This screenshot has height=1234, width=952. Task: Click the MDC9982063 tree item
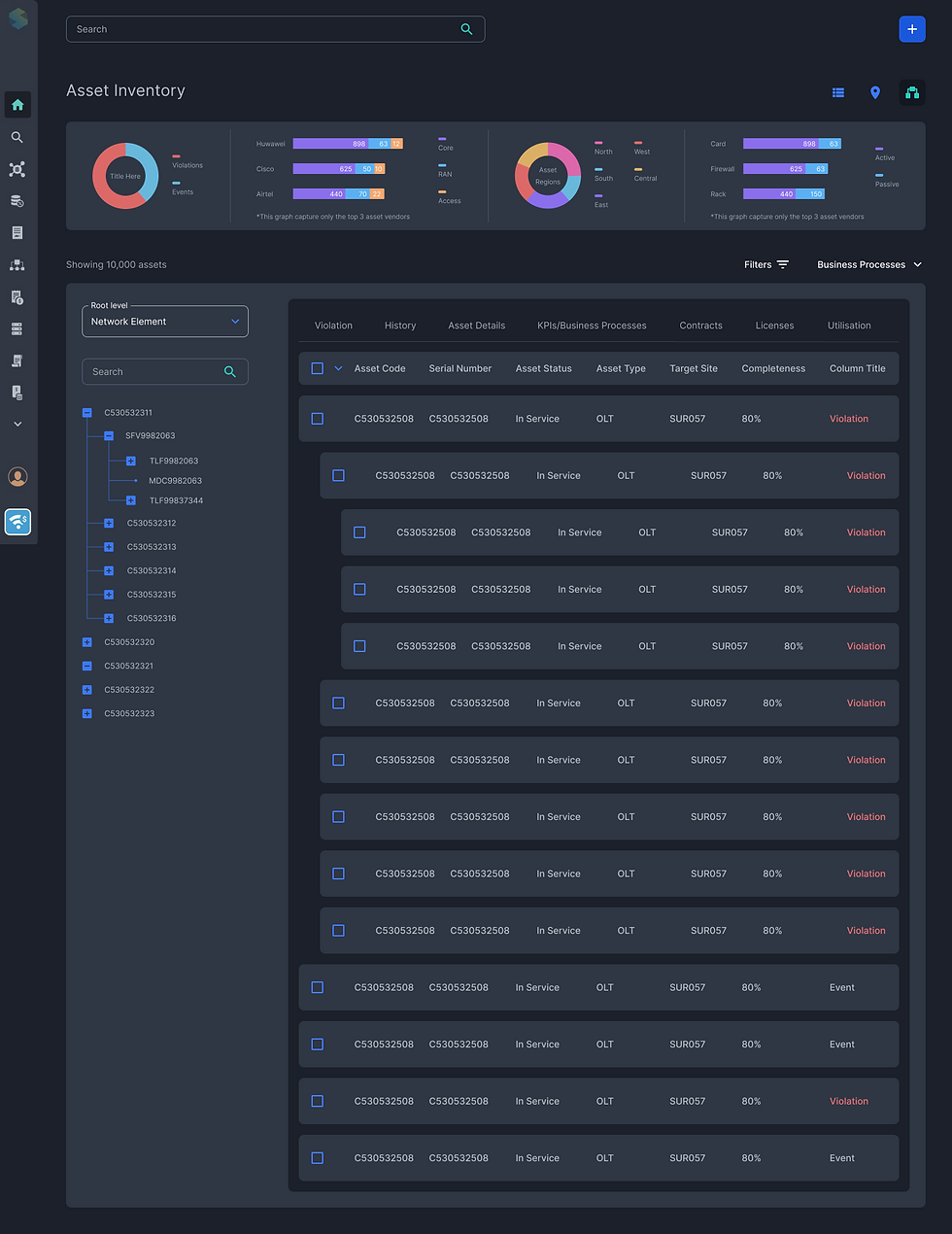pos(175,481)
